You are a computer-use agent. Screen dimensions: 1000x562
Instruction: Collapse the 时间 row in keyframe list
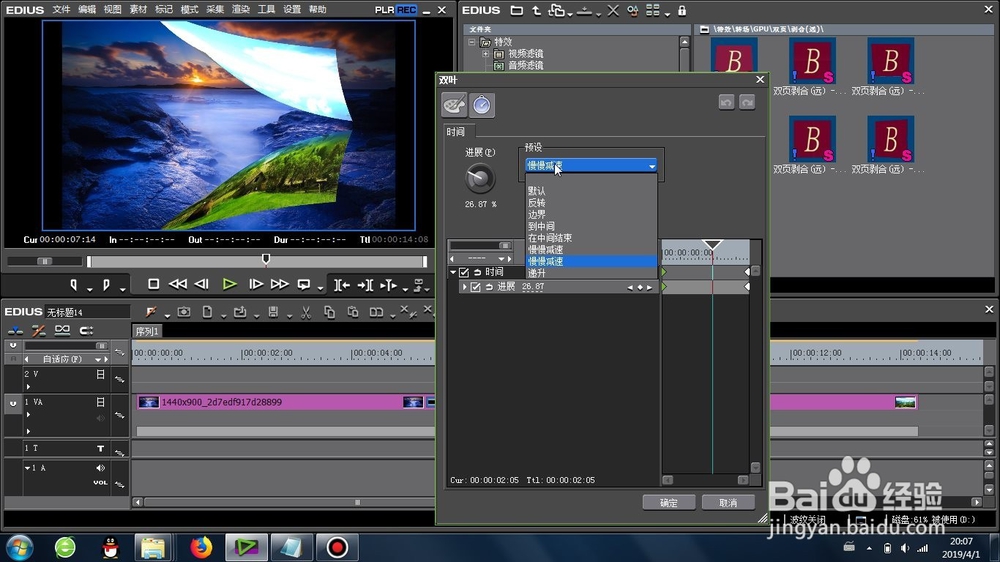(x=453, y=272)
